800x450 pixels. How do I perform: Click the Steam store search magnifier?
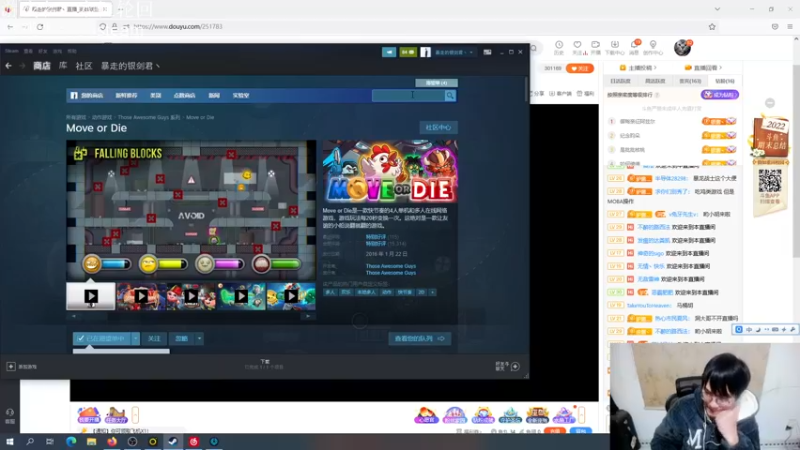coord(450,95)
